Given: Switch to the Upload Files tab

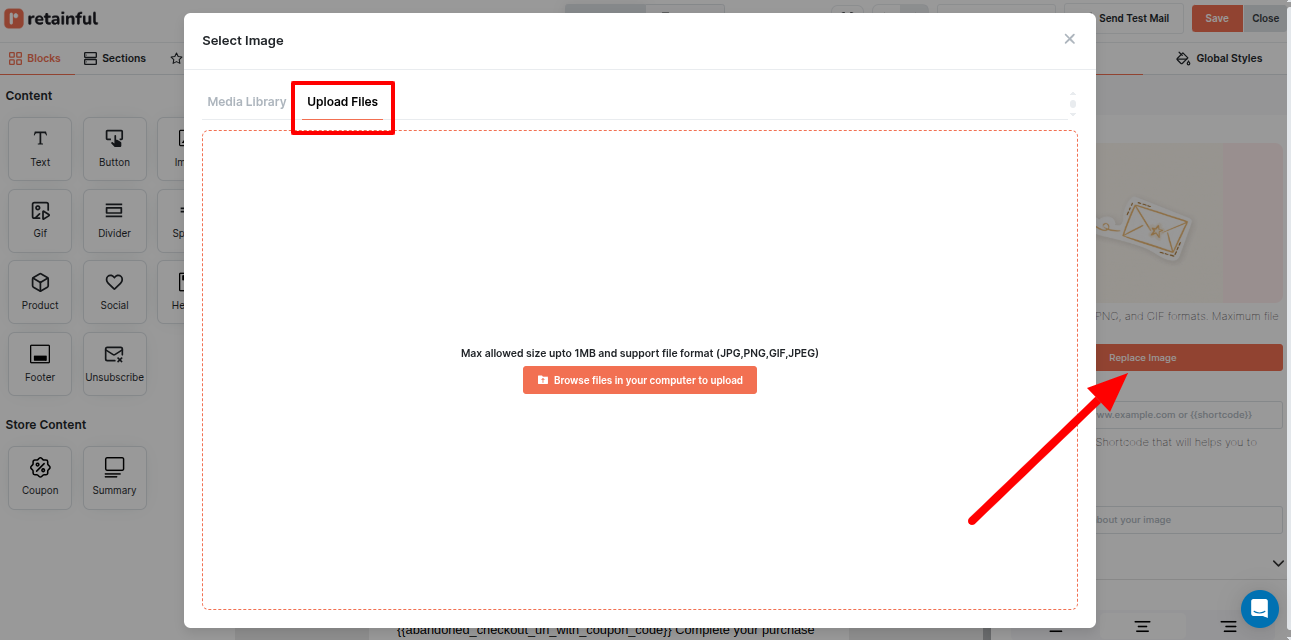Looking at the screenshot, I should click(342, 101).
